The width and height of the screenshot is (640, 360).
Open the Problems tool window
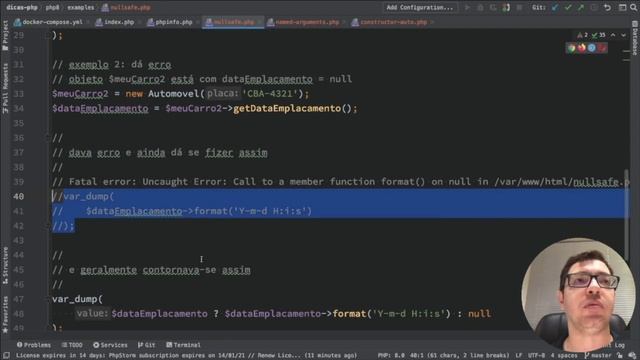tap(34, 345)
